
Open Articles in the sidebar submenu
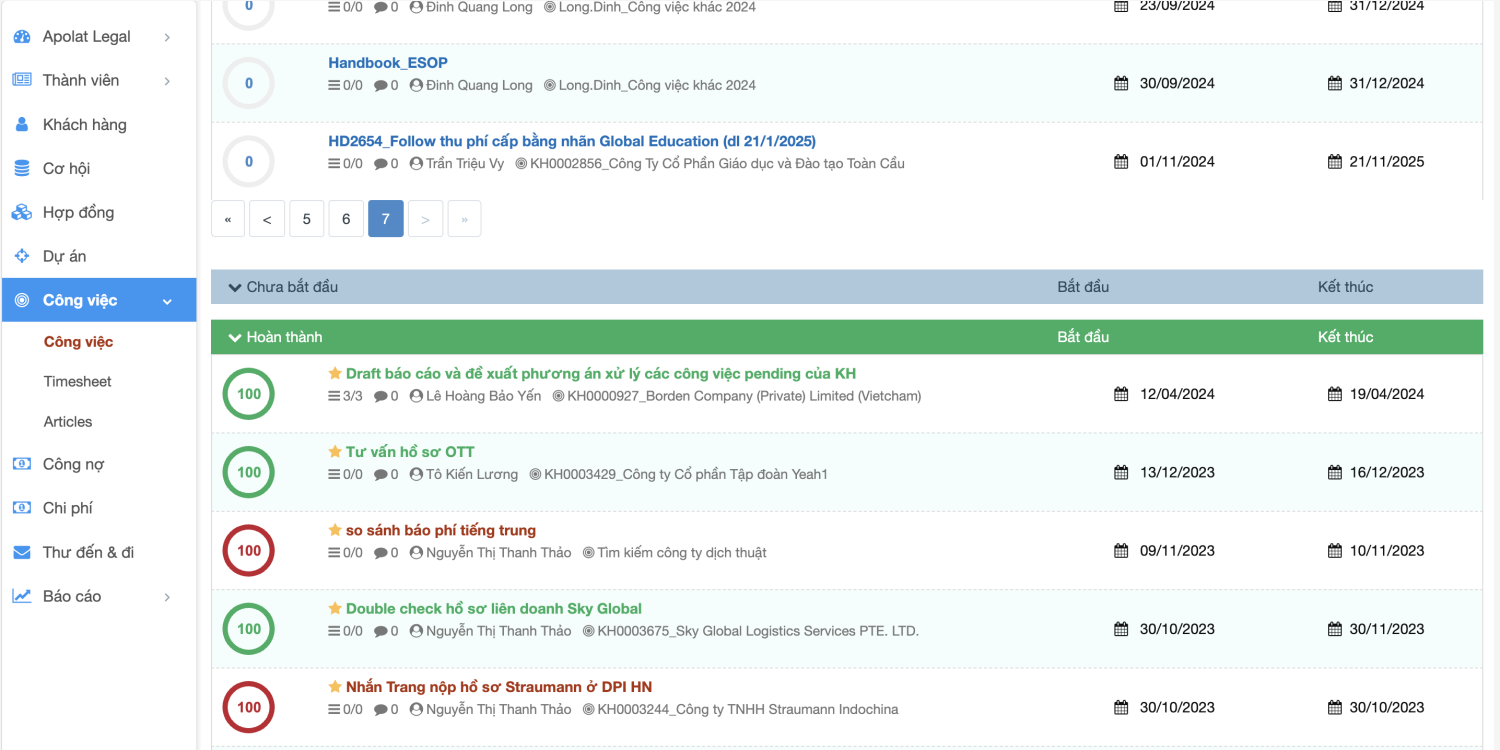tap(68, 422)
